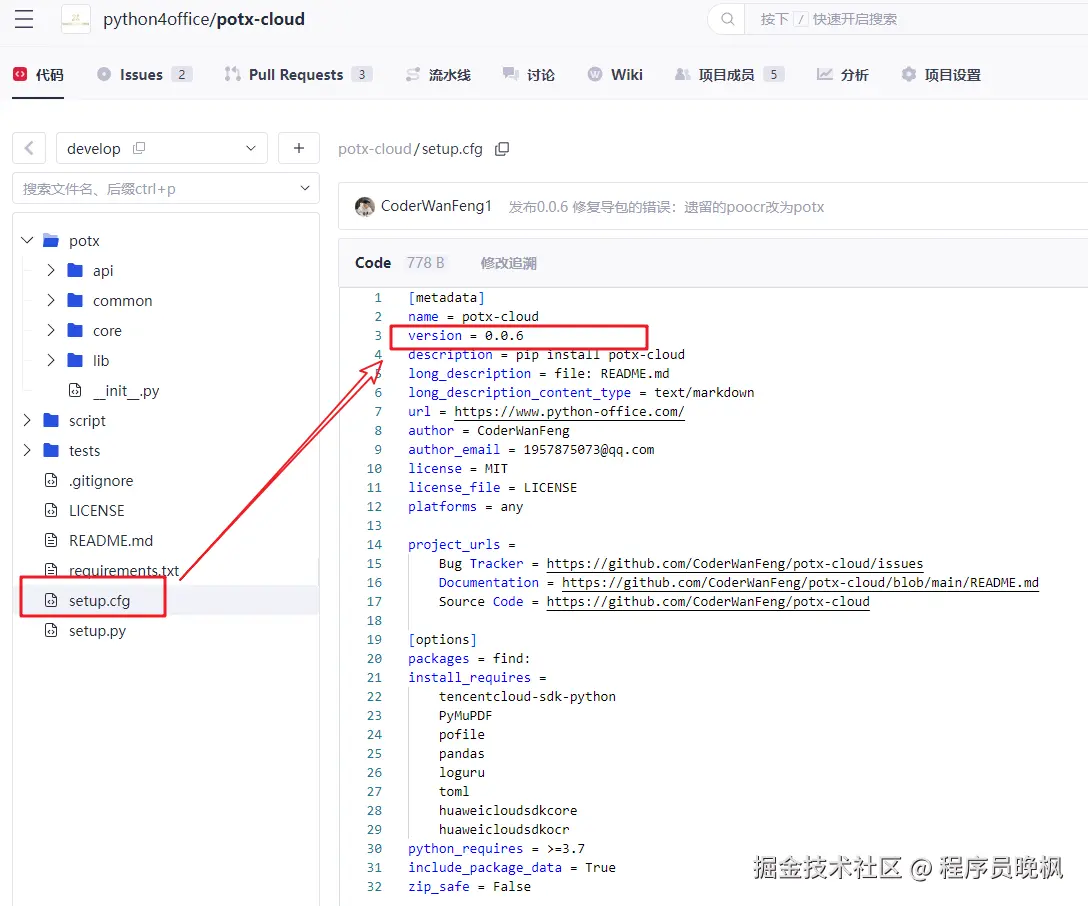Viewport: 1088px width, 906px height.
Task: Open the LICENSE file
Action: pyautogui.click(x=96, y=510)
